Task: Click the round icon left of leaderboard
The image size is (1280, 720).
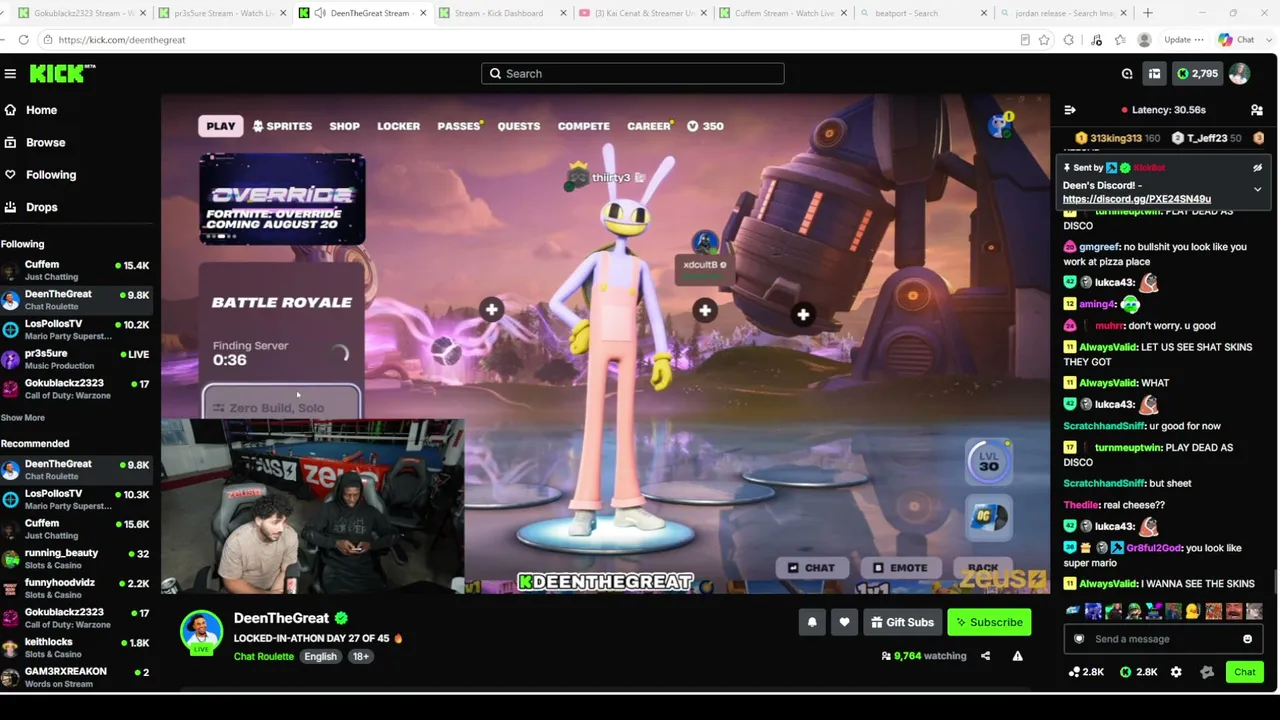Action: tap(1127, 74)
